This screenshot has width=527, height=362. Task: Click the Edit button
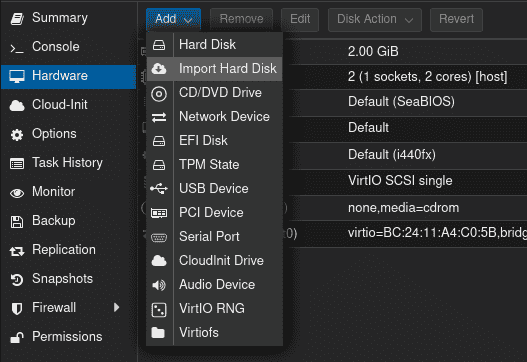(300, 19)
